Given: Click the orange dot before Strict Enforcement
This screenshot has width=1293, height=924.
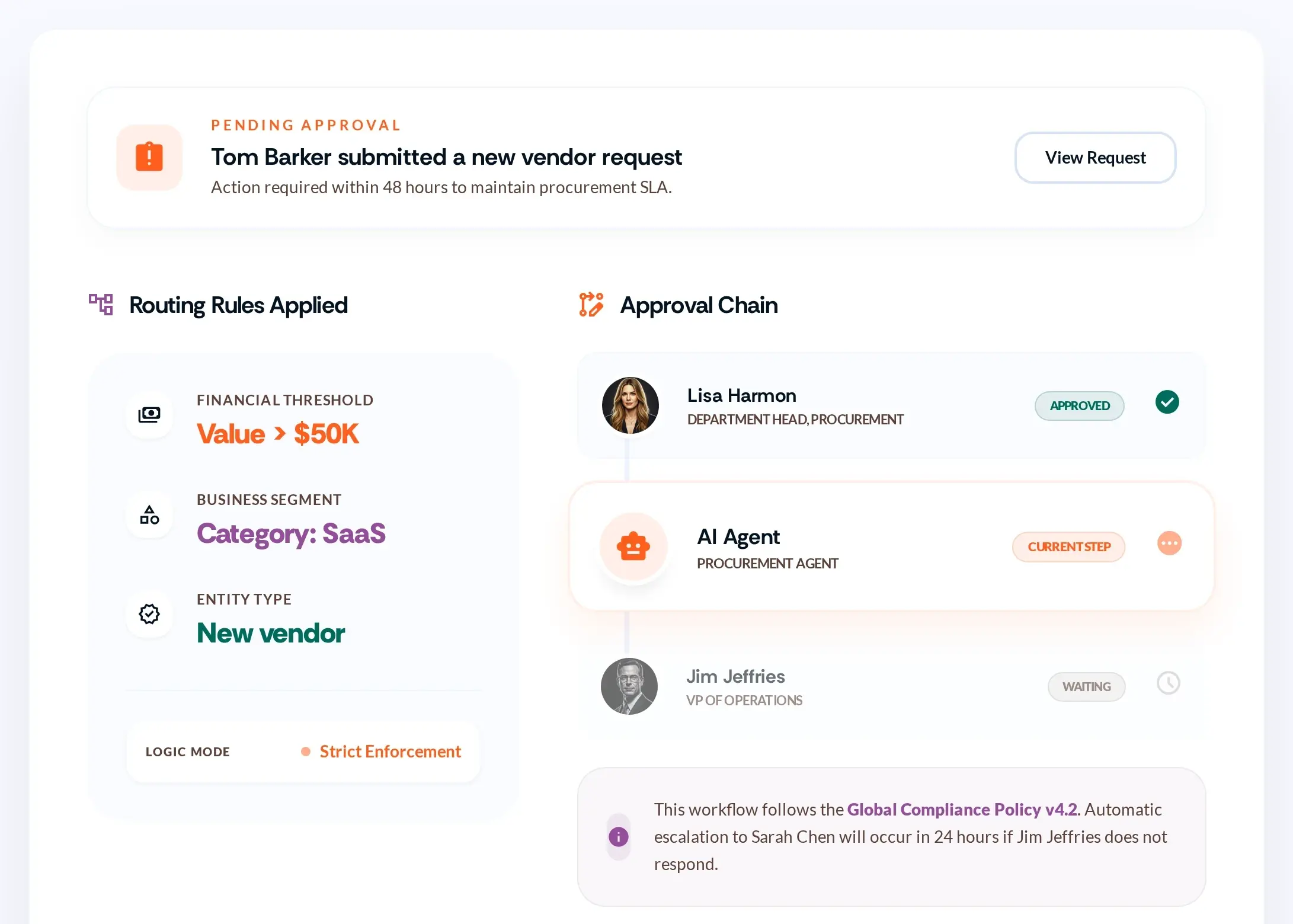Looking at the screenshot, I should [306, 752].
